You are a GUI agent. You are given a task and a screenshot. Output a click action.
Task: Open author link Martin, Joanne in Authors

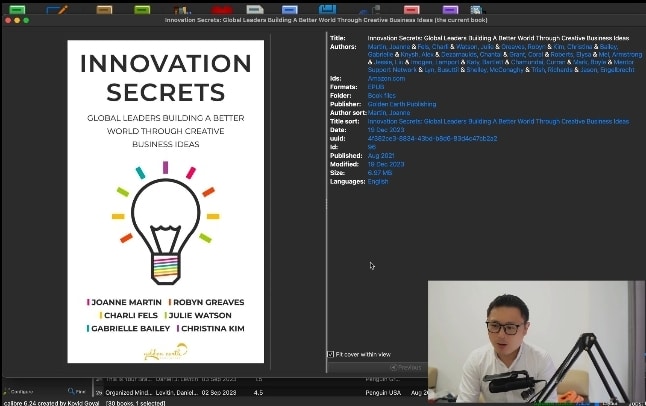(x=389, y=47)
